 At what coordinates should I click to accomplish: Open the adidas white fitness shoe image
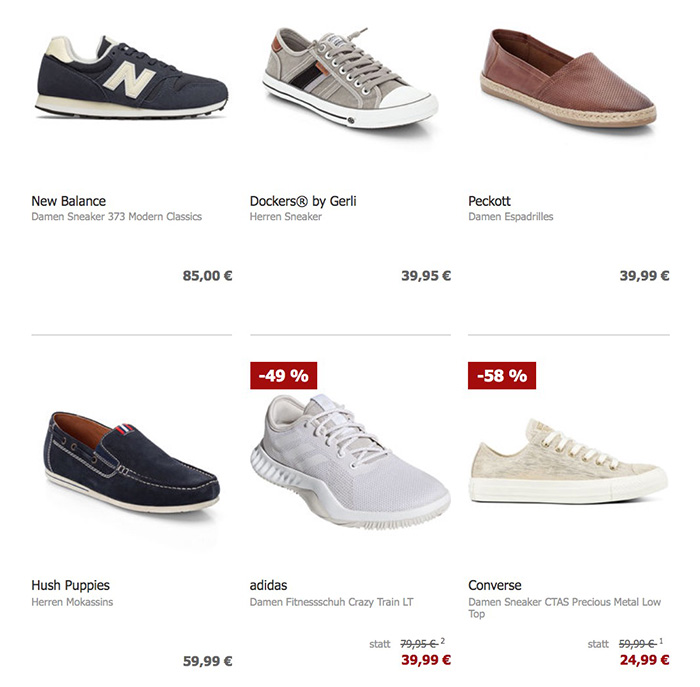350,462
